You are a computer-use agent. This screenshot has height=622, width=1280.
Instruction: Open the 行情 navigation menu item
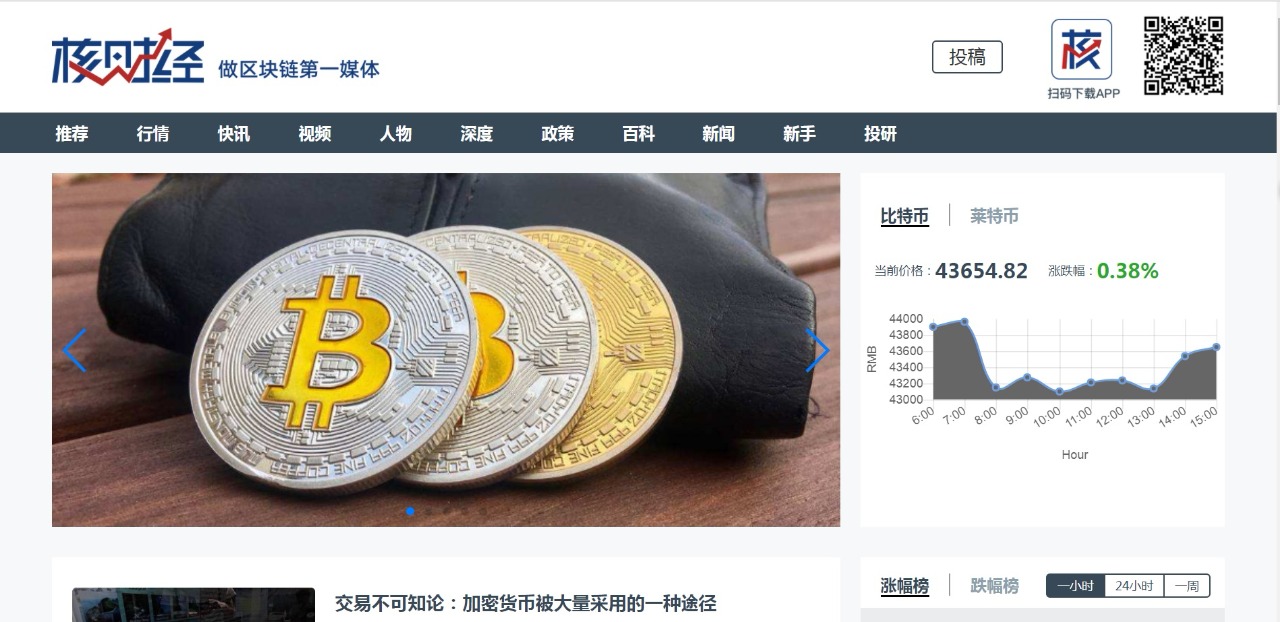tap(153, 133)
